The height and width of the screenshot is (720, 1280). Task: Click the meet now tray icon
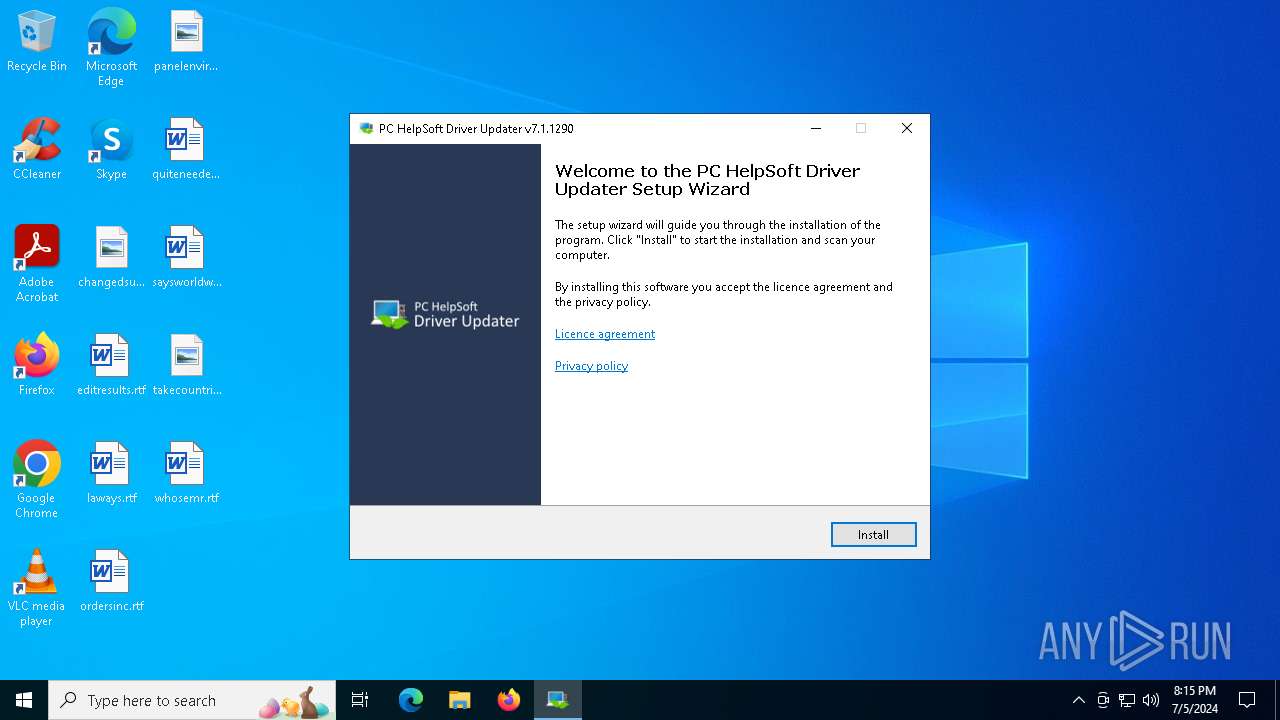(x=1103, y=700)
